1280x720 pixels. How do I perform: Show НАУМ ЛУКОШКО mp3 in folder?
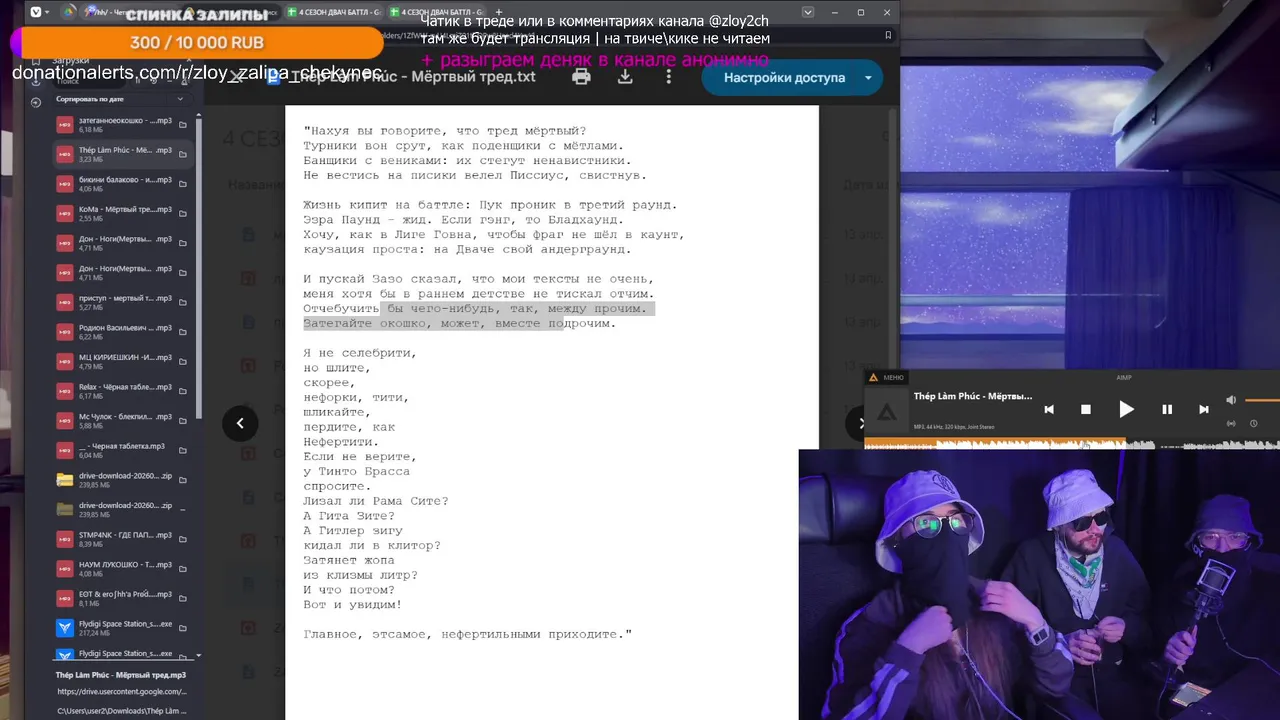[x=182, y=569]
